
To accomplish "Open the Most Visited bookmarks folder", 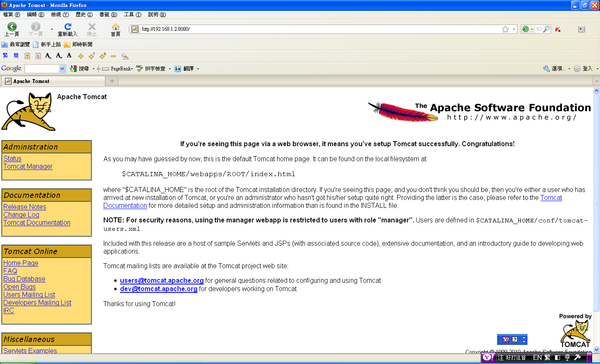I will pos(16,44).
